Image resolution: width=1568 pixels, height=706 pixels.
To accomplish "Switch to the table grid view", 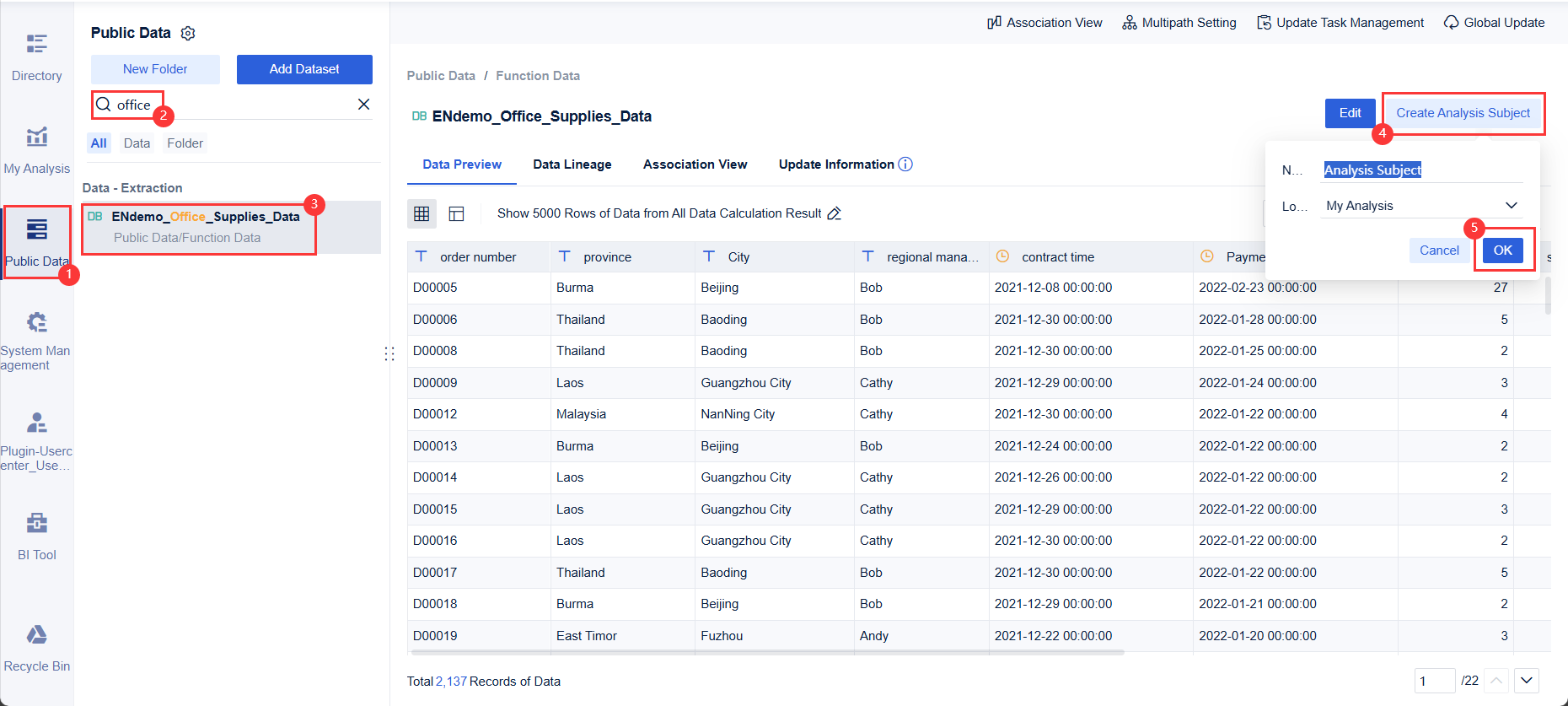I will (x=422, y=213).
